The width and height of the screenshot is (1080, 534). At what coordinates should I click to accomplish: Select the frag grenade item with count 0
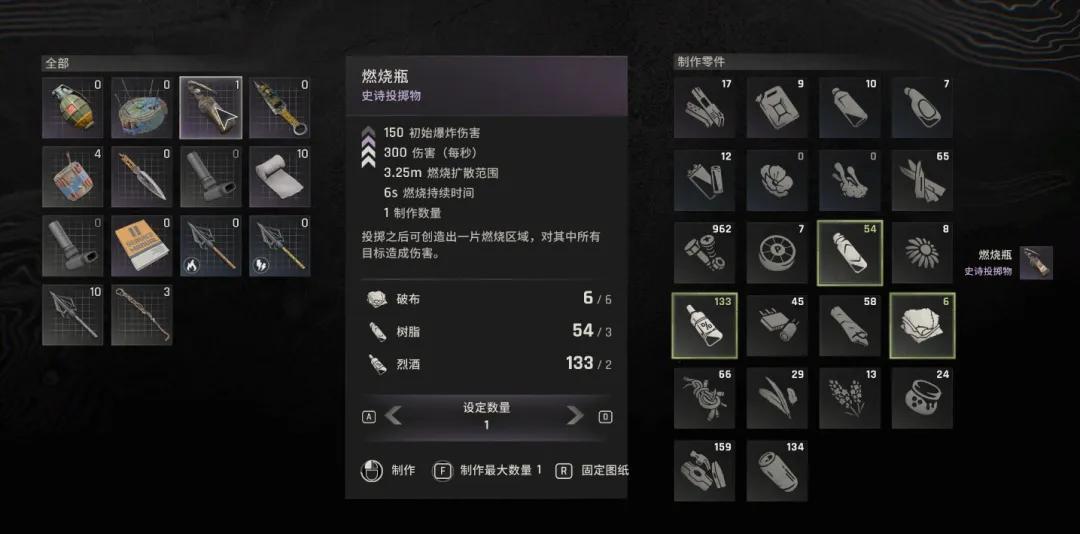[x=73, y=107]
